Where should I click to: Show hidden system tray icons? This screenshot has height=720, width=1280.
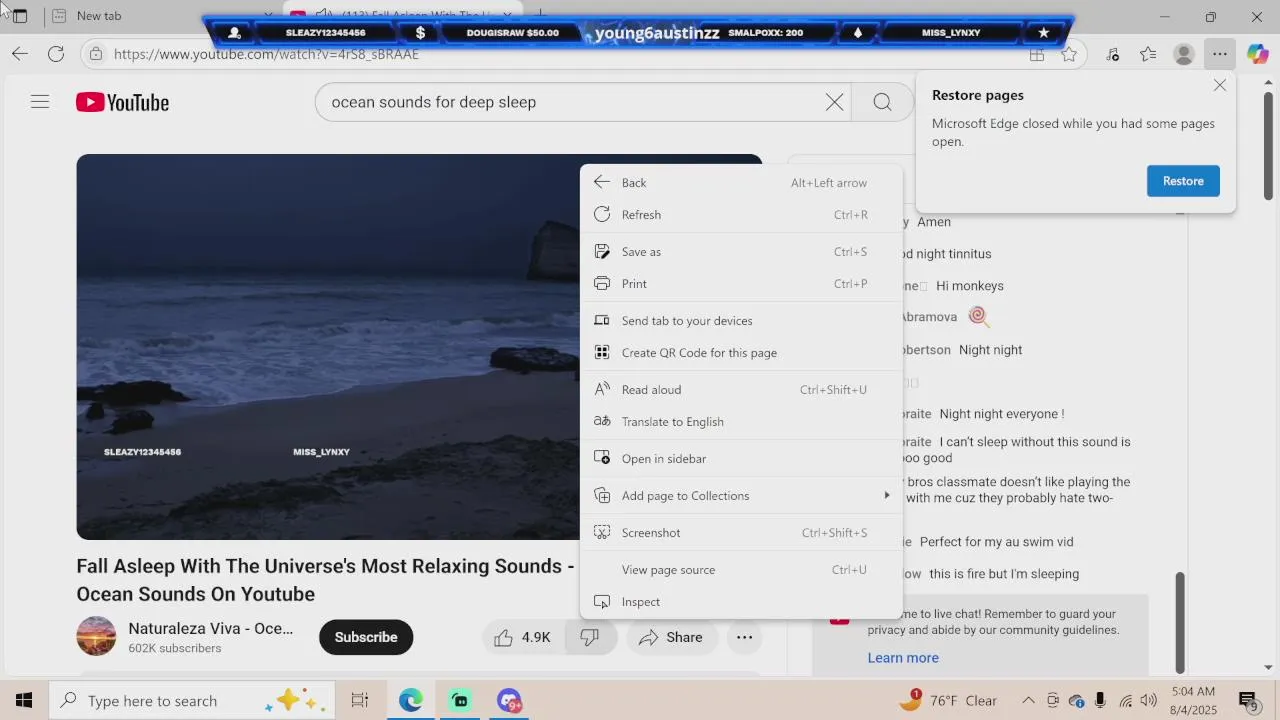(x=1028, y=700)
